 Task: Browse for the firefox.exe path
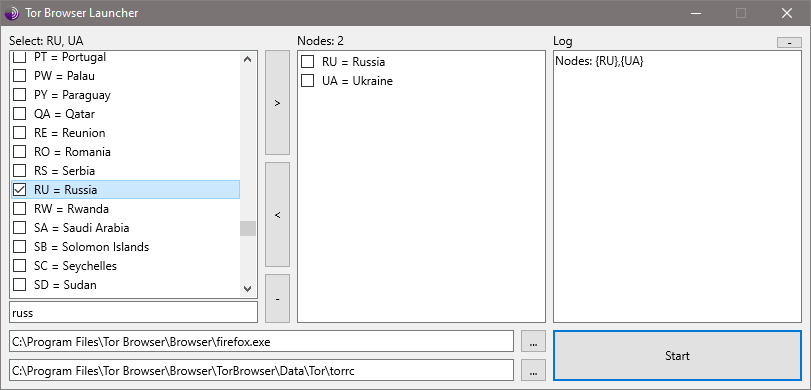coord(533,342)
